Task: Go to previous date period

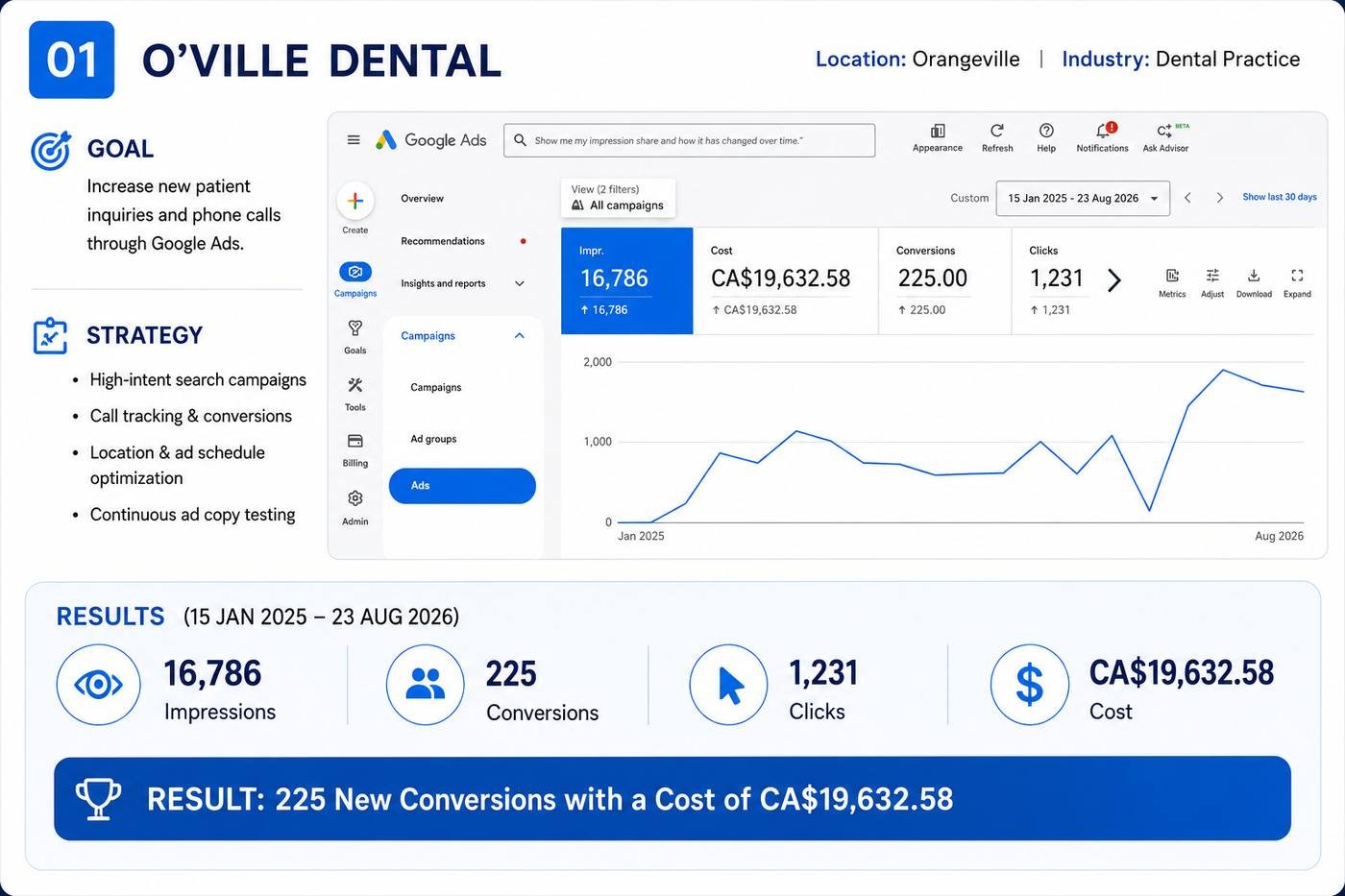Action: [1188, 198]
